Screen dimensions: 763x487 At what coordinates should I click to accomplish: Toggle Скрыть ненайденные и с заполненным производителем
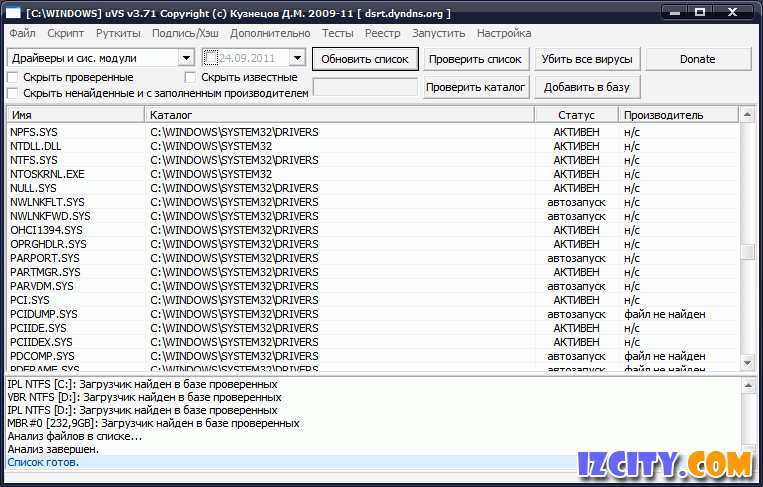click(13, 93)
